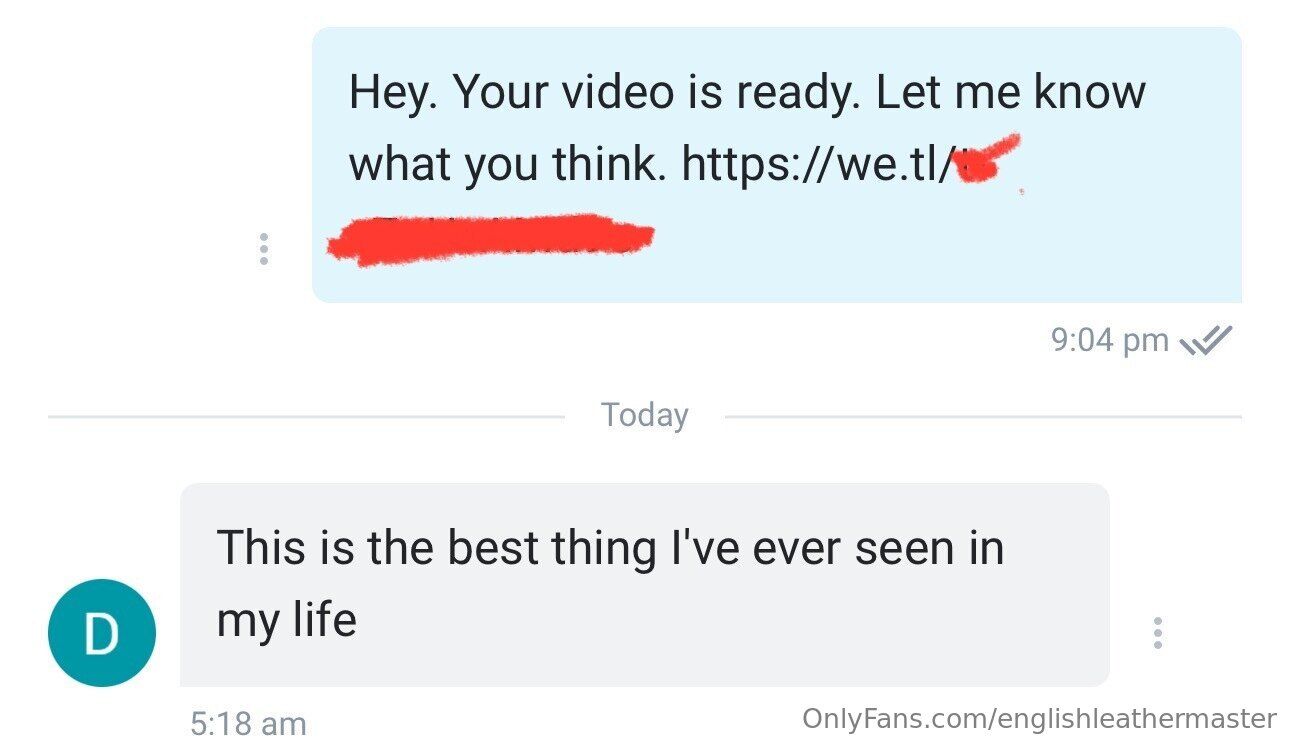Open the teal D profile avatar
The height and width of the screenshot is (748, 1290).
click(x=102, y=633)
